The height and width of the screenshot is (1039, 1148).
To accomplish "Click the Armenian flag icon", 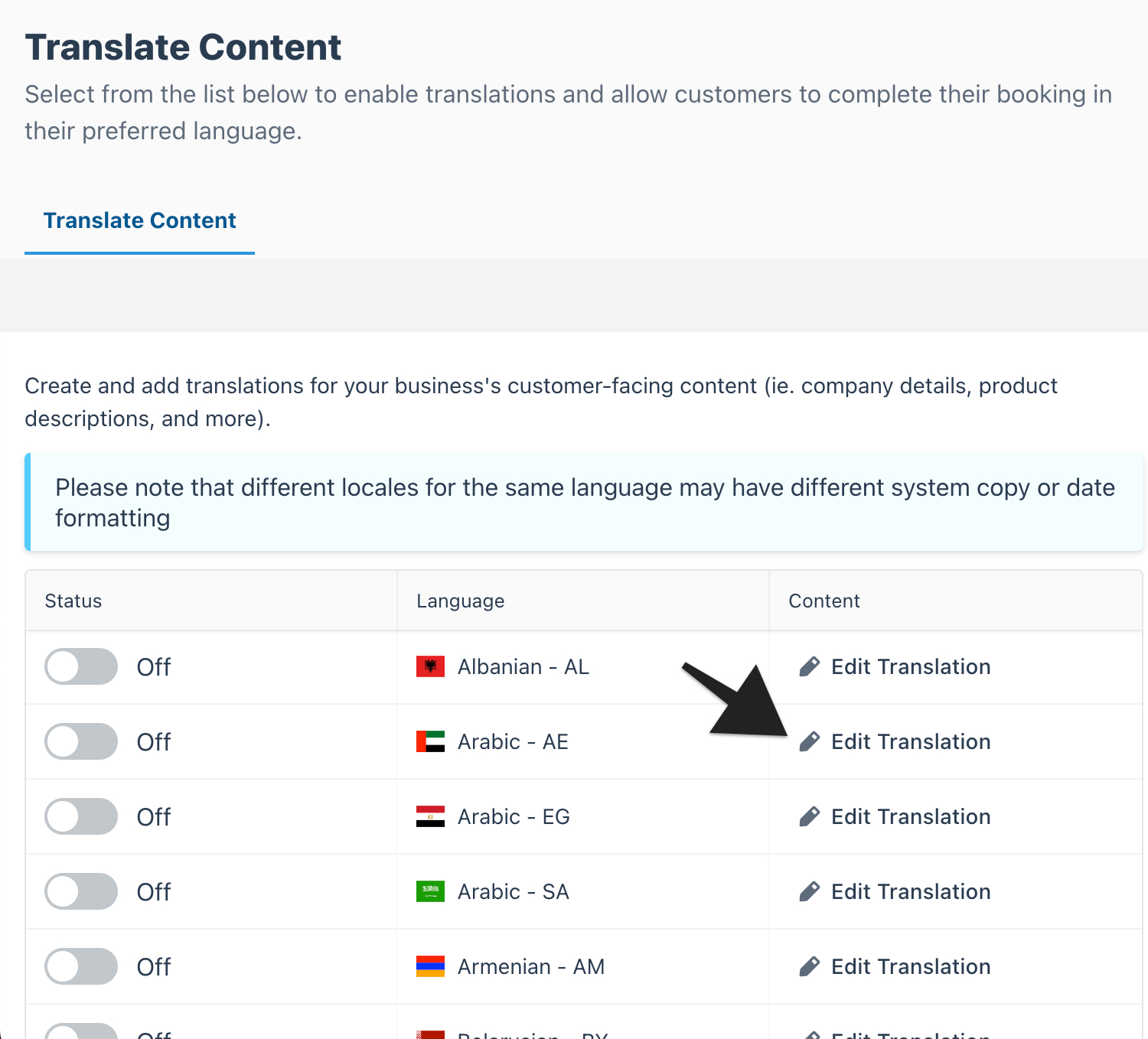I will coord(430,966).
